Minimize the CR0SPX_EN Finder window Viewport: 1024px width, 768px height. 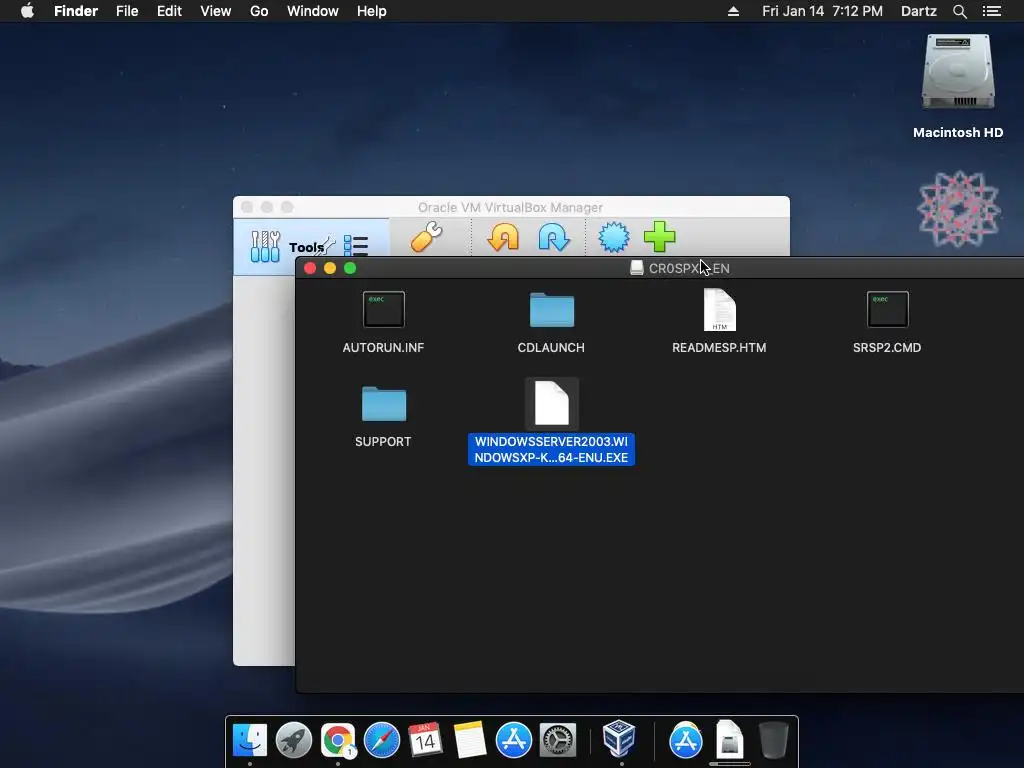[x=330, y=268]
